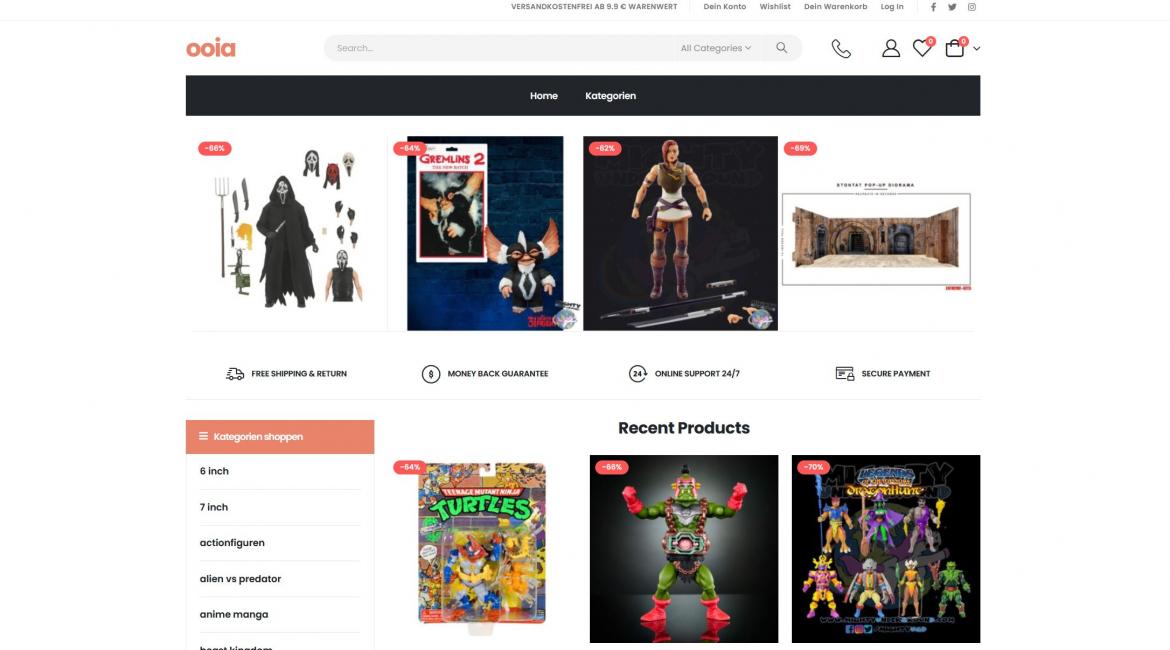
Task: Open the Legends of Dragonore product
Action: tap(886, 549)
